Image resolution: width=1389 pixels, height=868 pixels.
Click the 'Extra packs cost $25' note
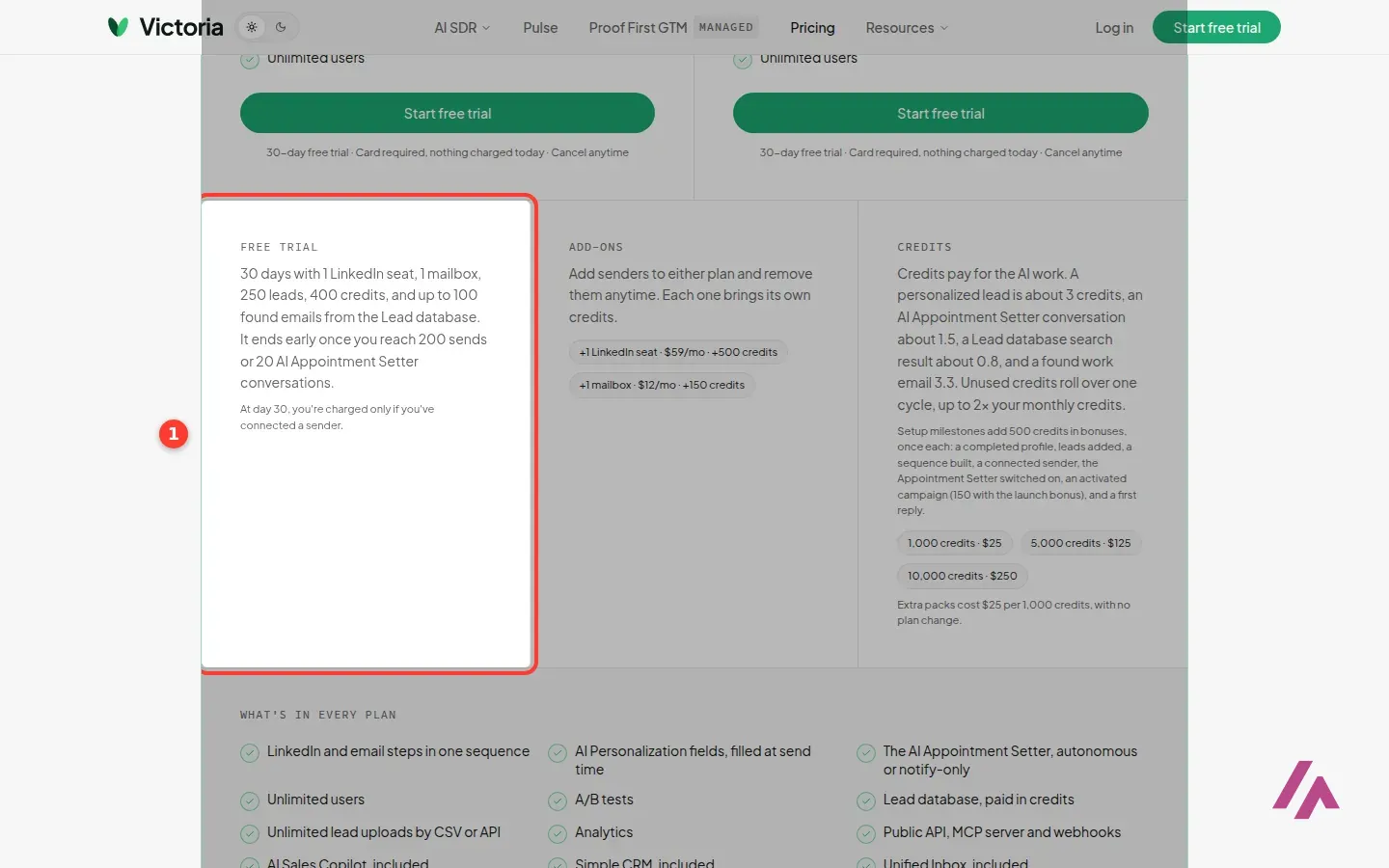(1014, 612)
